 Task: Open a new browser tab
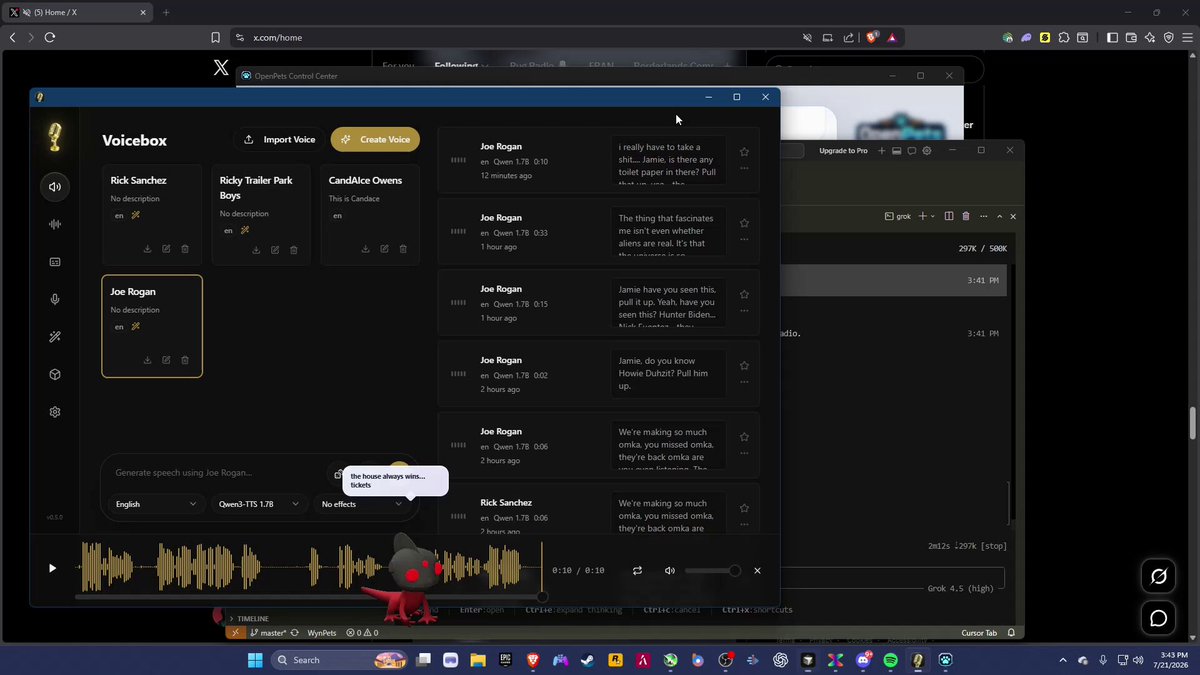(x=166, y=12)
